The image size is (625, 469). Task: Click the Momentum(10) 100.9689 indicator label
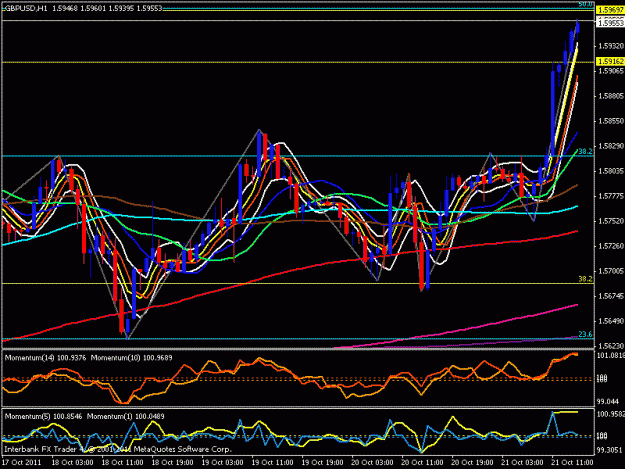pyautogui.click(x=132, y=358)
